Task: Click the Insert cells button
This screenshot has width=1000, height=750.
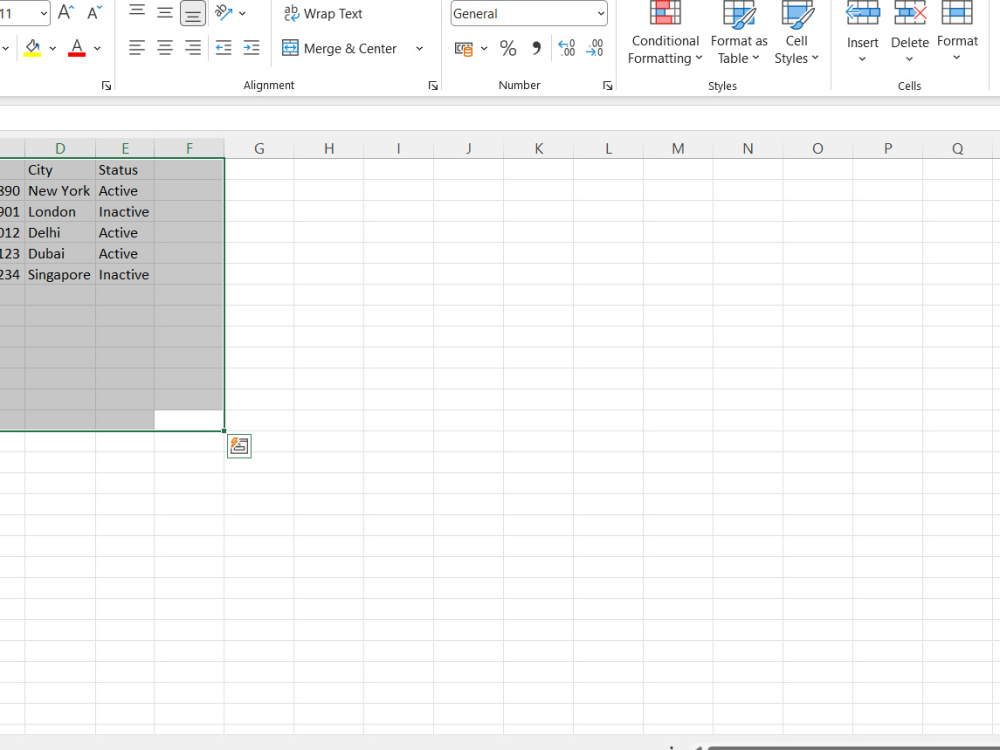Action: pos(863,33)
